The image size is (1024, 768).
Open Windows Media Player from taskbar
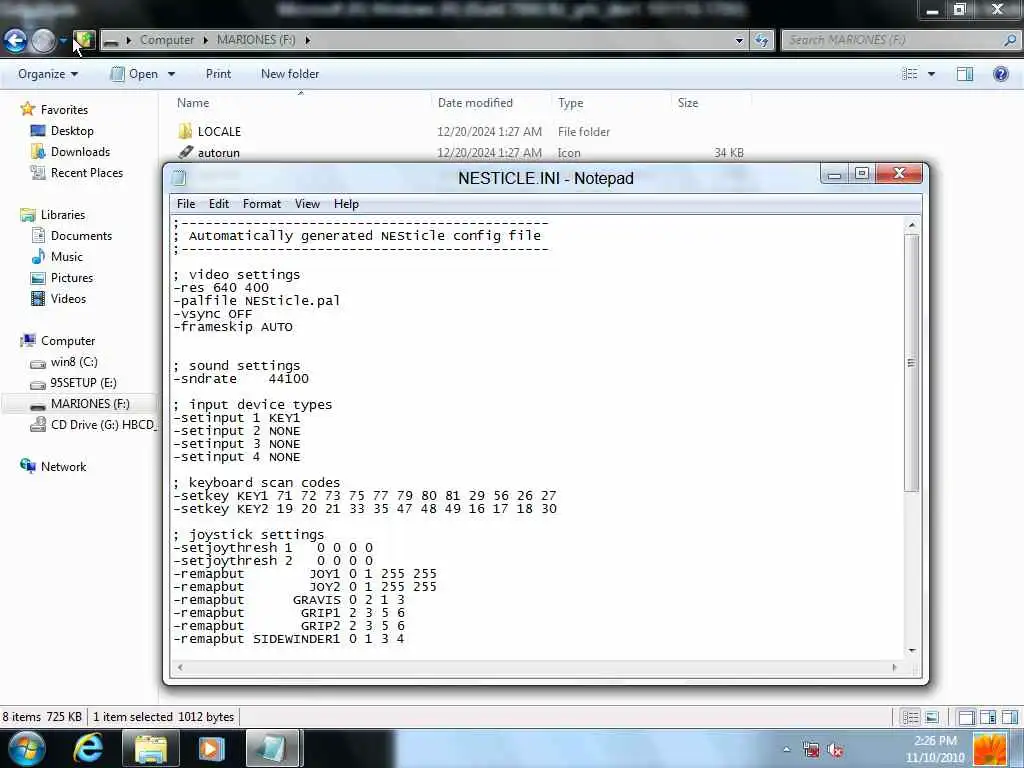coord(211,748)
